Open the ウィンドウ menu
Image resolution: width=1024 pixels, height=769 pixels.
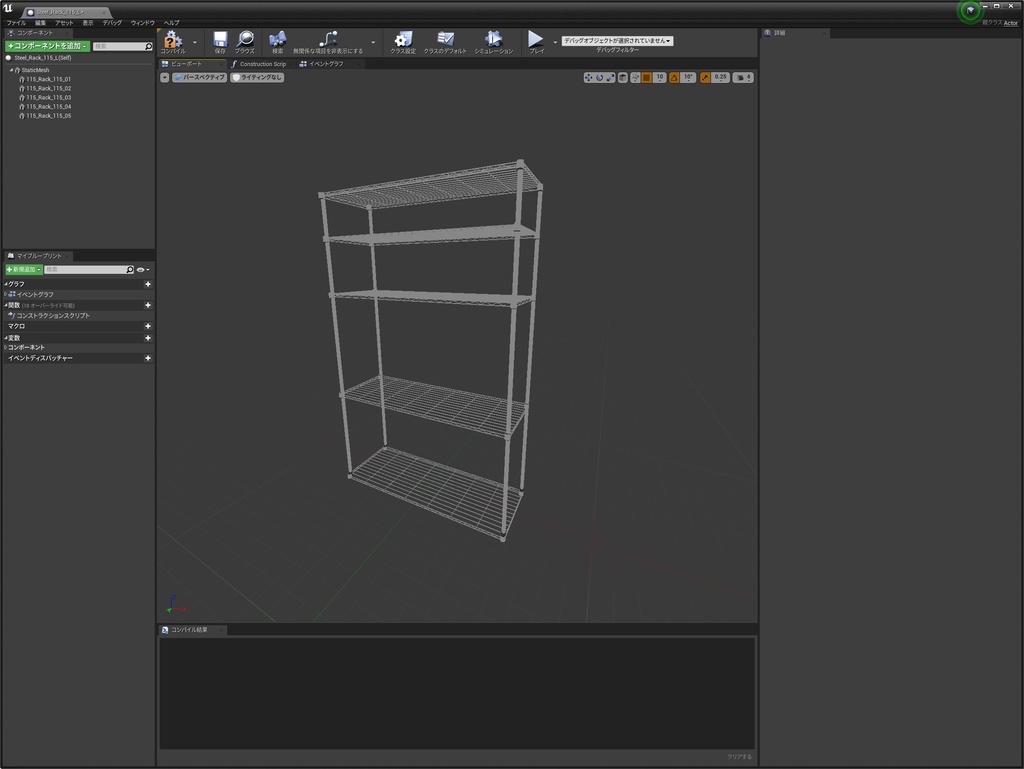click(x=142, y=22)
